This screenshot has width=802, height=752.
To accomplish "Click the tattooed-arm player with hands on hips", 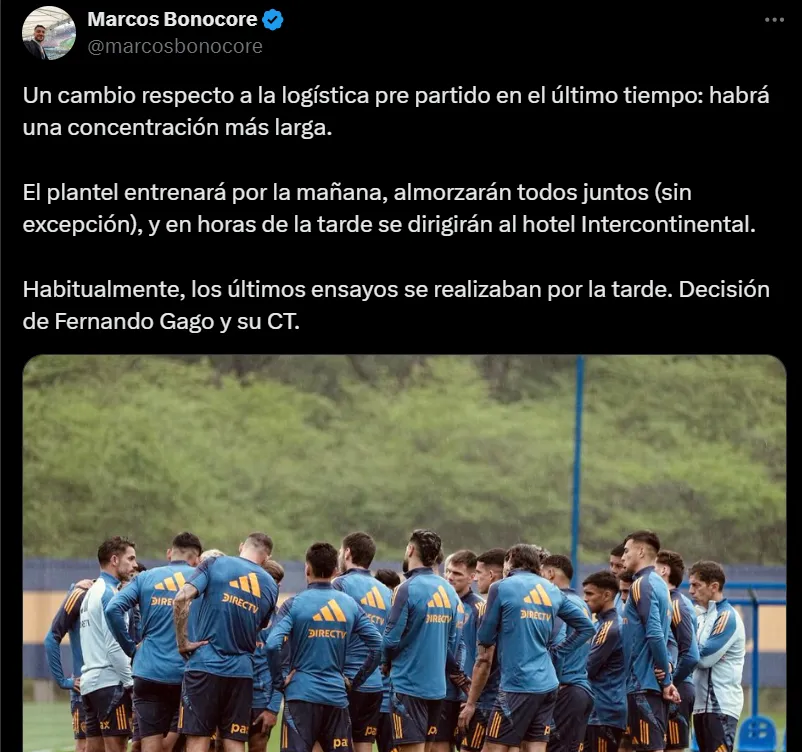I will coord(224,645).
